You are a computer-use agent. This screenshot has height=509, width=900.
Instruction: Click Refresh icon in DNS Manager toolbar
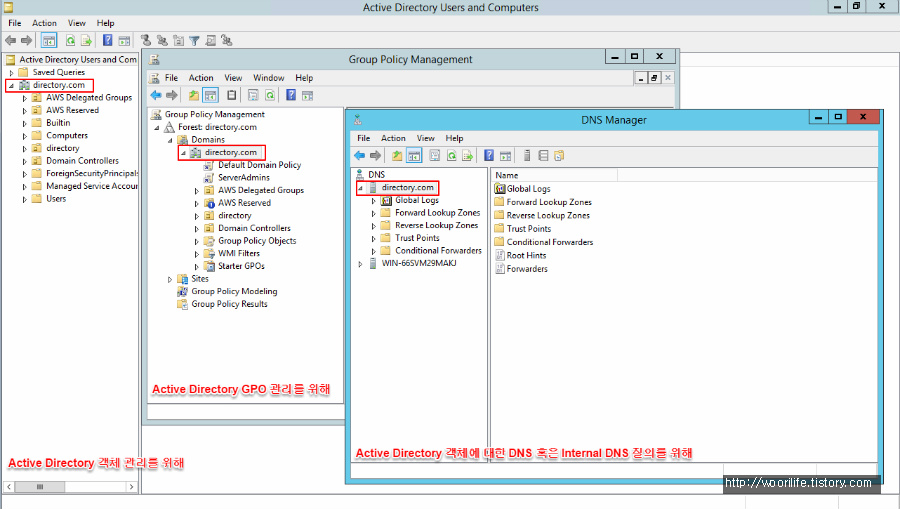pos(452,156)
